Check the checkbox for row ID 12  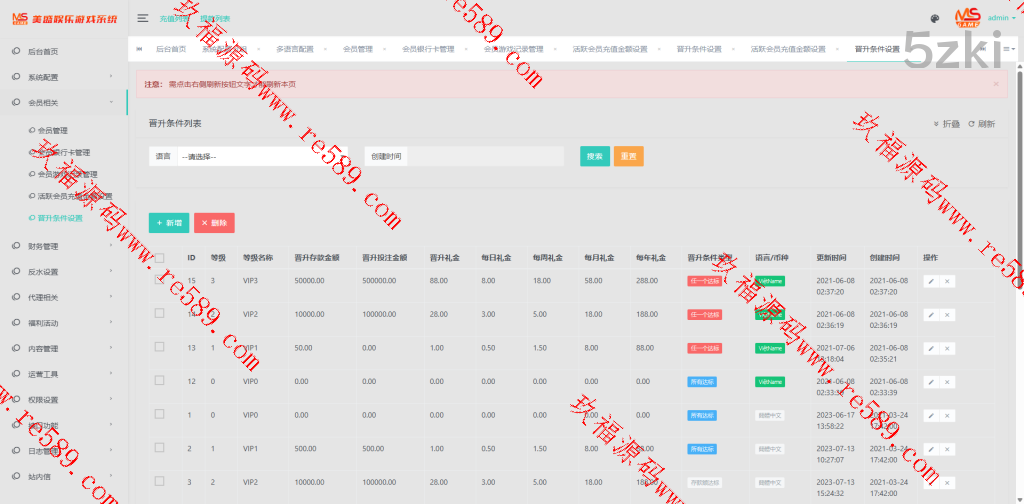click(159, 381)
